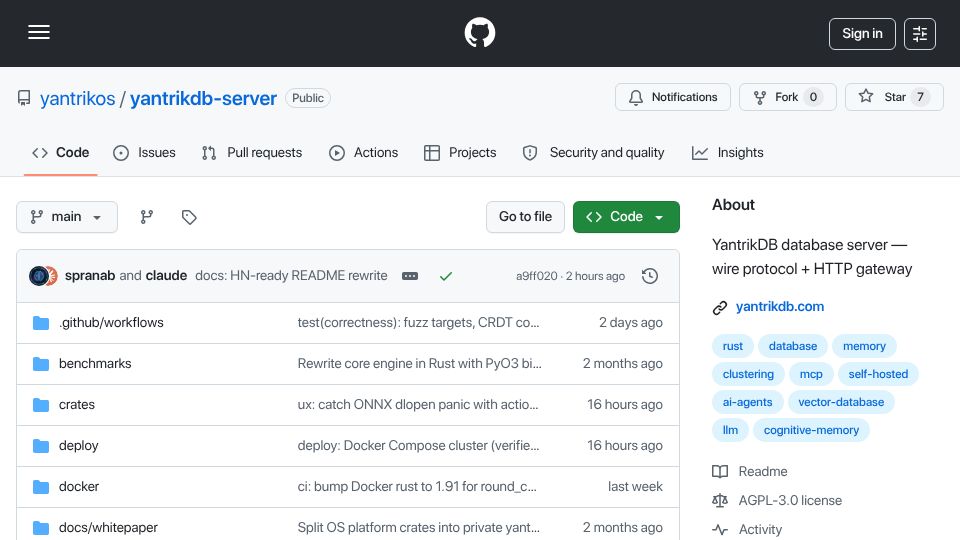Open the Pull requests tab
The width and height of the screenshot is (960, 540).
click(252, 152)
